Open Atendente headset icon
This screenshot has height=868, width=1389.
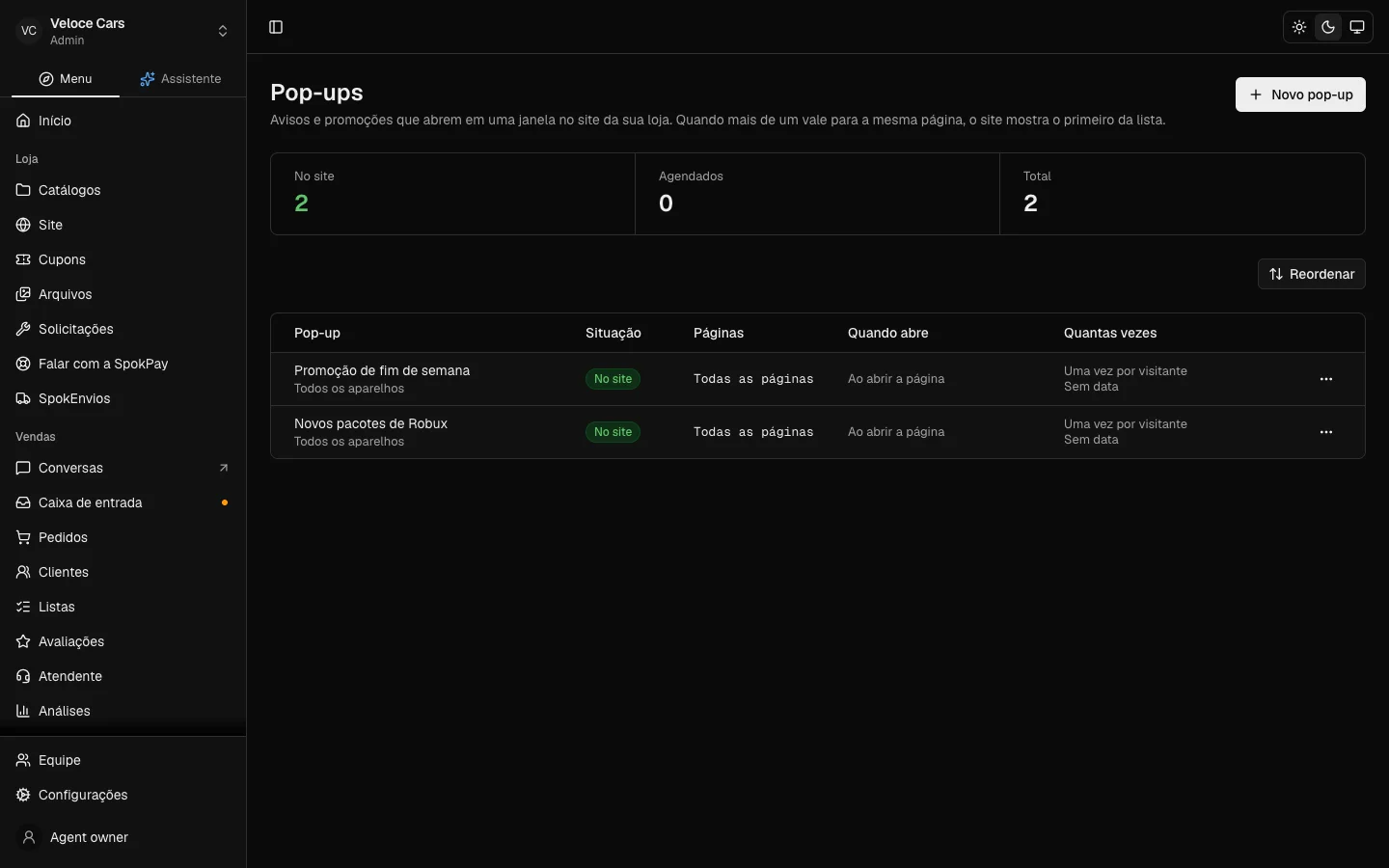click(23, 676)
